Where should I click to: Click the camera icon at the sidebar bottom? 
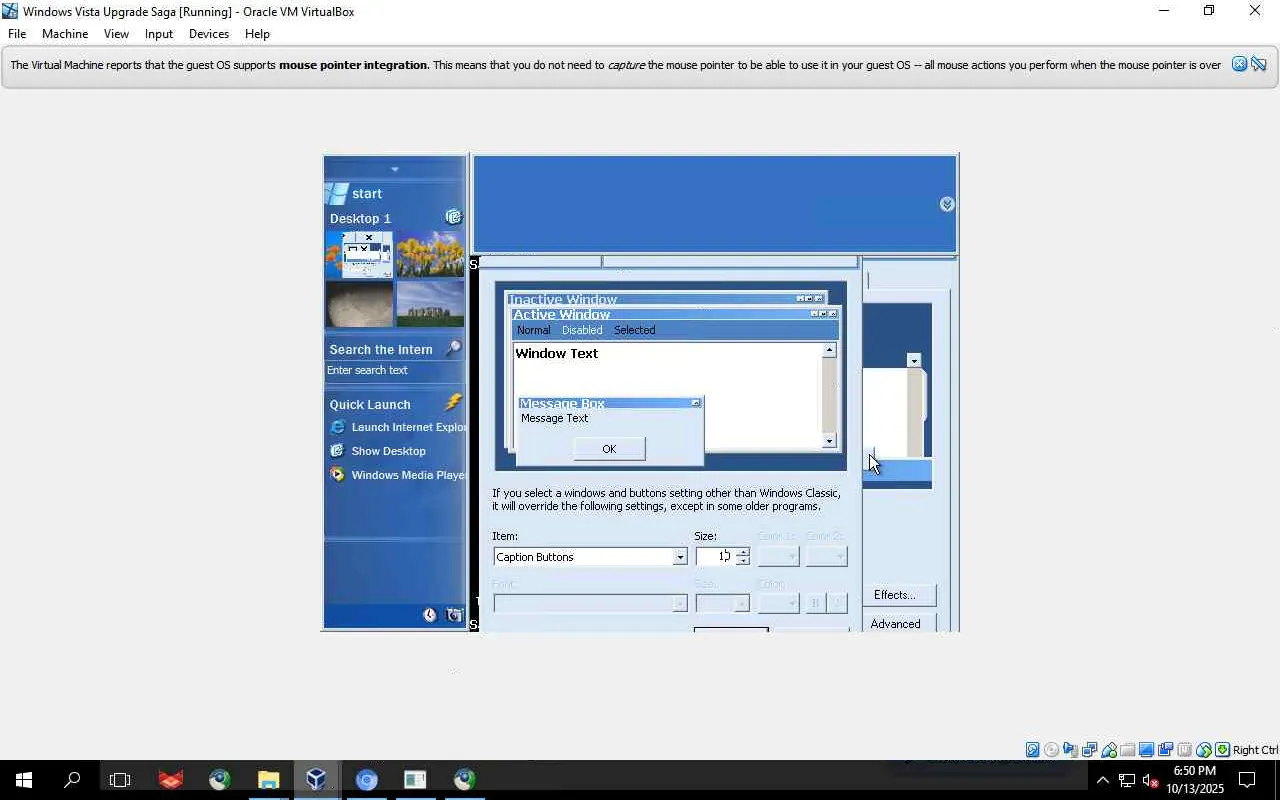click(x=454, y=615)
